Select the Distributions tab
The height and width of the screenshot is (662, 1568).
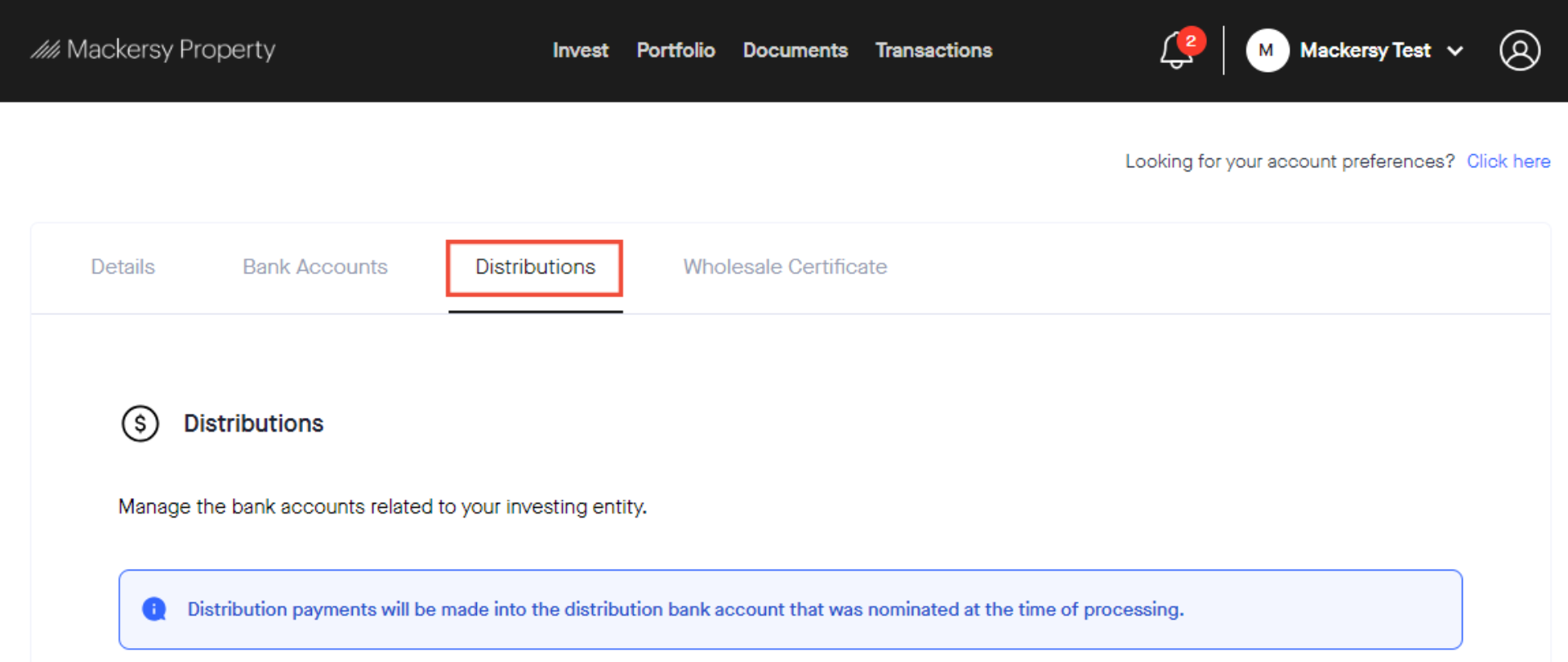point(535,267)
